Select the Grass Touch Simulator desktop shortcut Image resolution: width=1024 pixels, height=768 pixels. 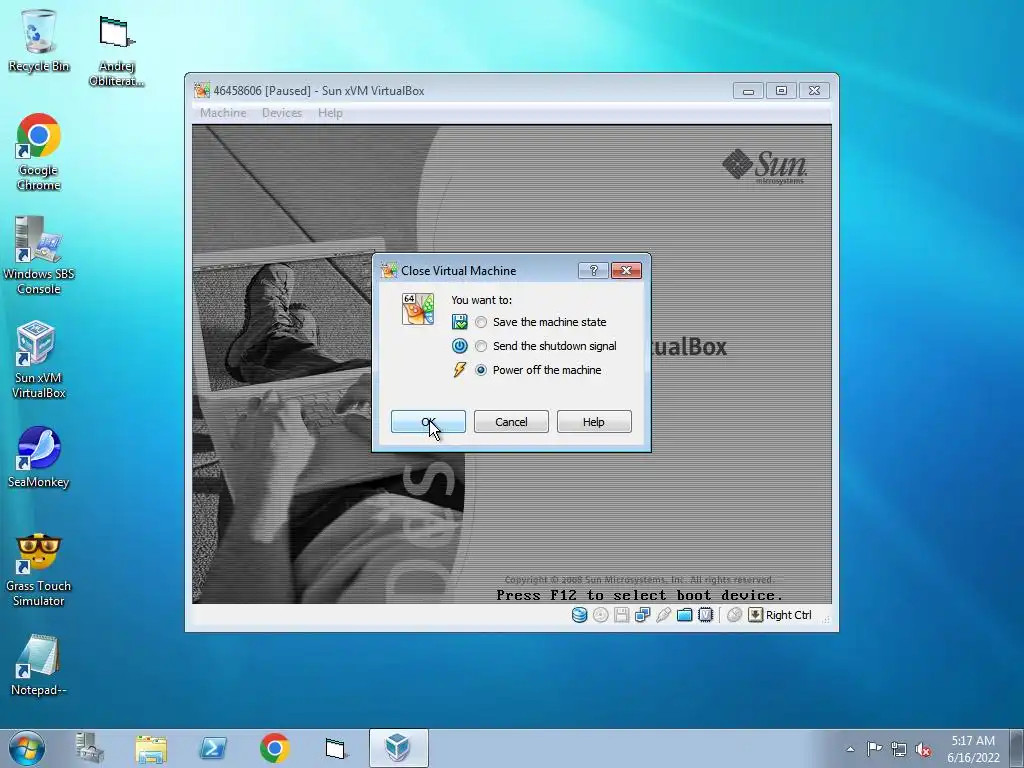[39, 569]
